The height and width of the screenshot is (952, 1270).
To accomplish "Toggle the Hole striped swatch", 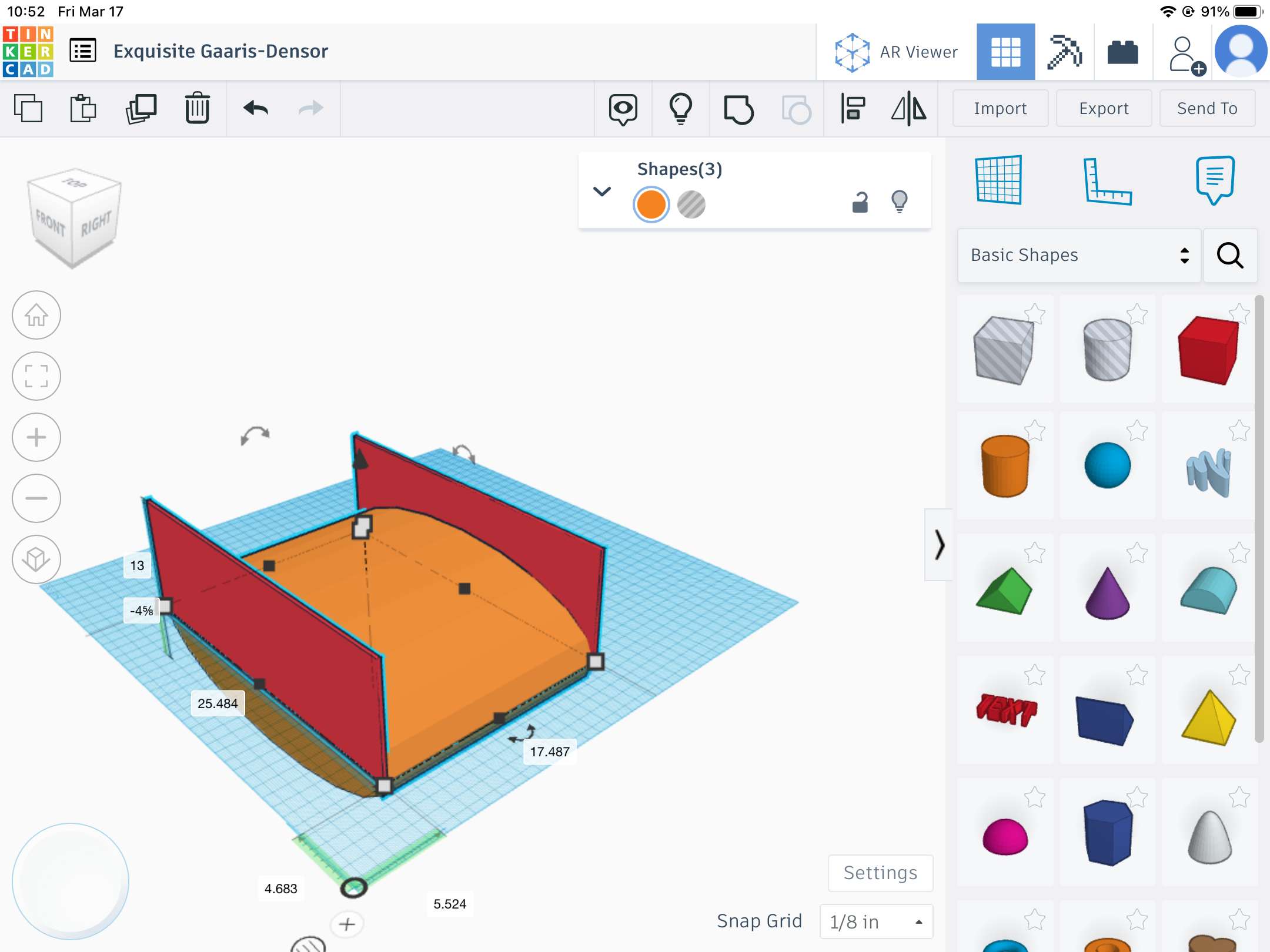I will pos(691,205).
